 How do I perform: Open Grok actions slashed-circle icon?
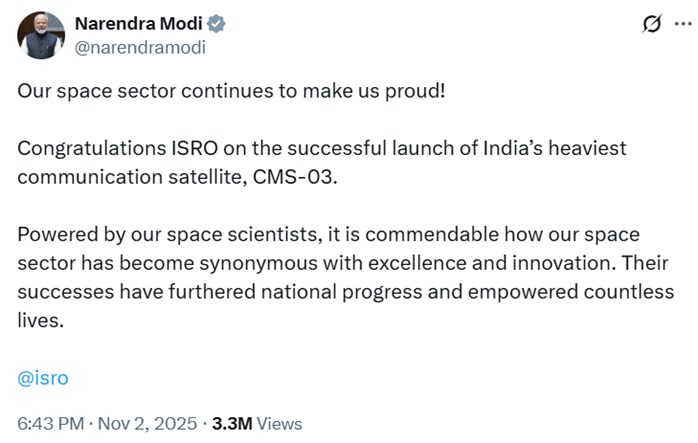pos(652,24)
